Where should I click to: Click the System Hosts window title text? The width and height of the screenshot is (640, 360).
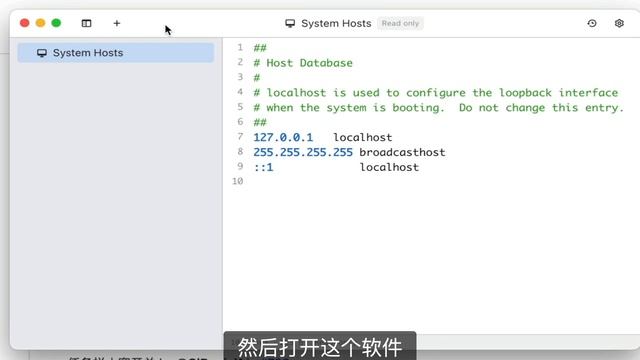click(336, 24)
